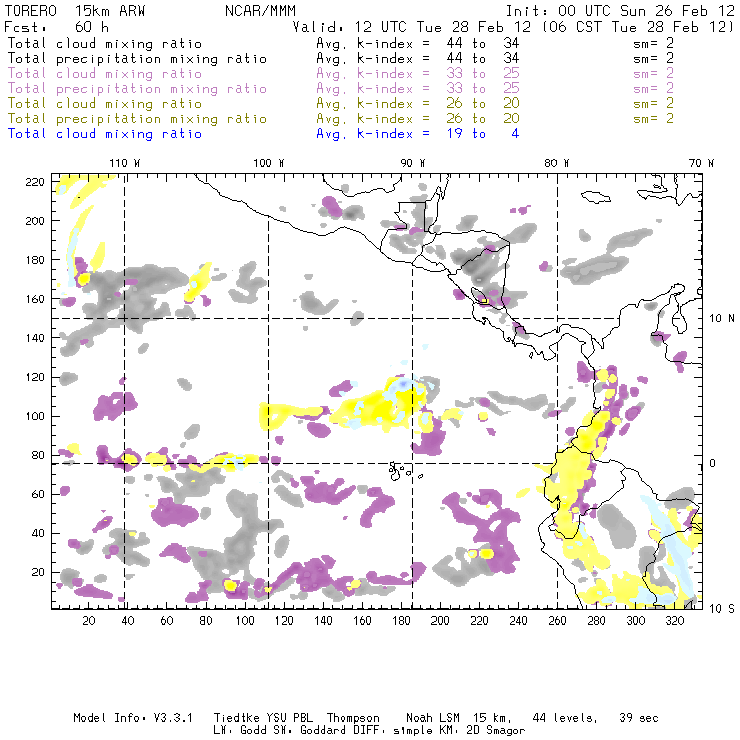740x740 pixels.
Task: Click the '44 levels,' text
Action: (x=565, y=718)
